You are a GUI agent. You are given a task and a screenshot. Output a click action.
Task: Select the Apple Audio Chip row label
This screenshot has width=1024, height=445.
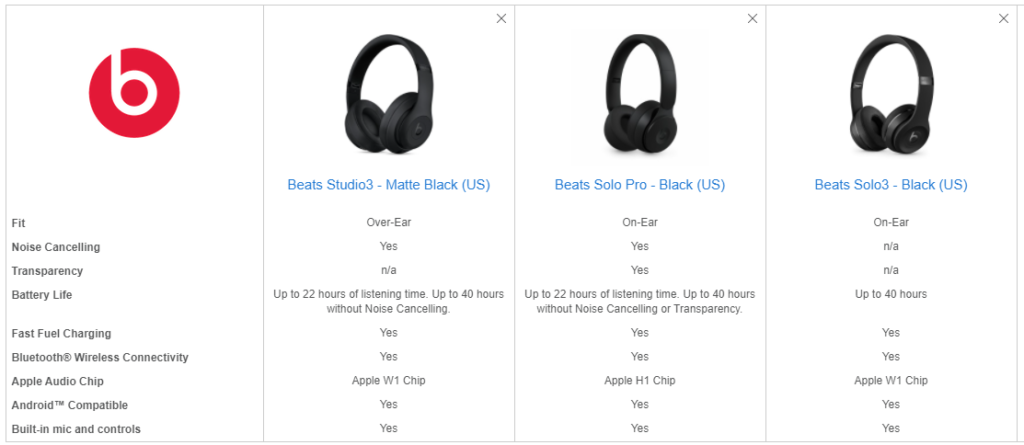(x=57, y=381)
